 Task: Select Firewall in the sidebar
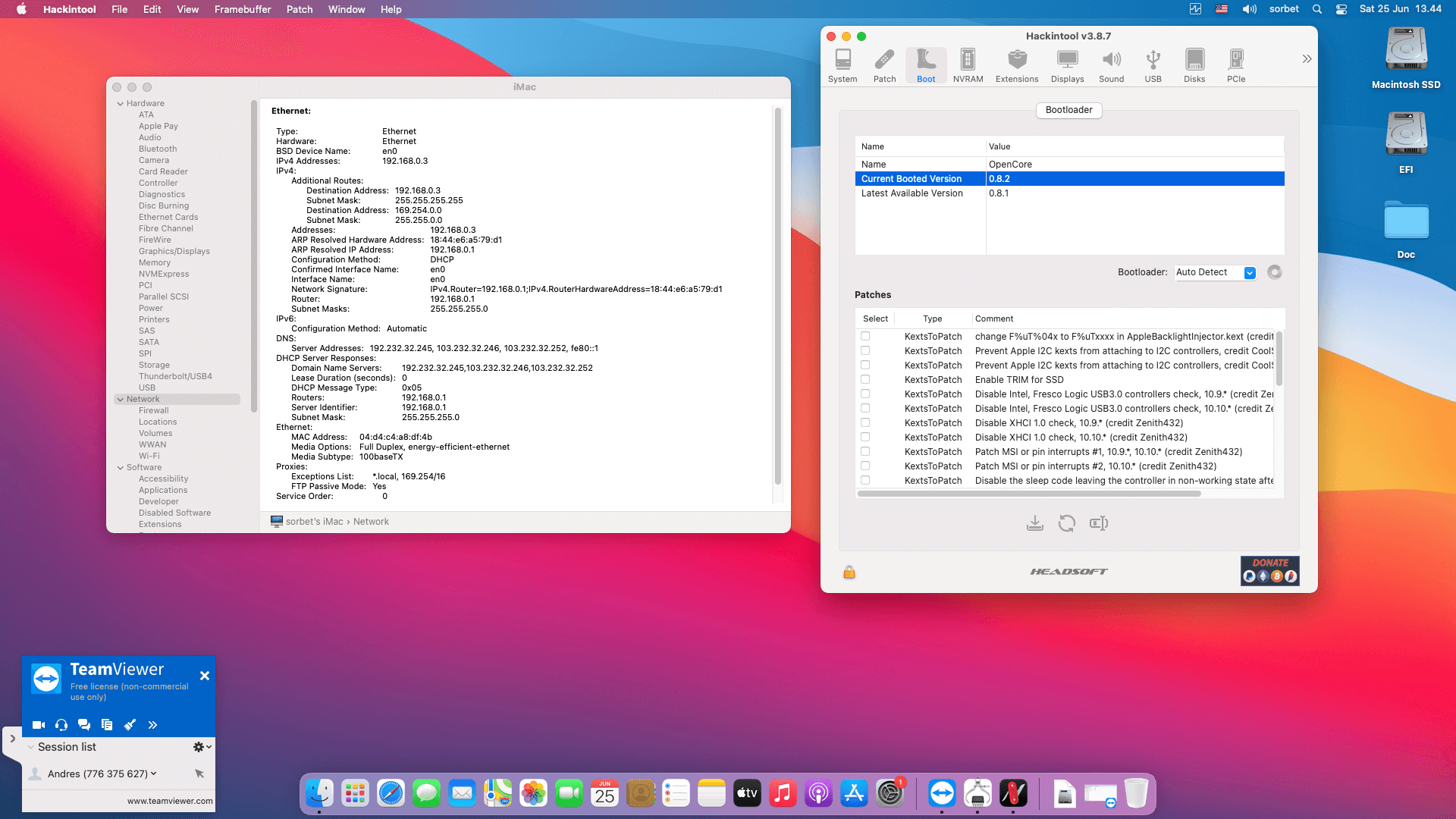point(154,411)
